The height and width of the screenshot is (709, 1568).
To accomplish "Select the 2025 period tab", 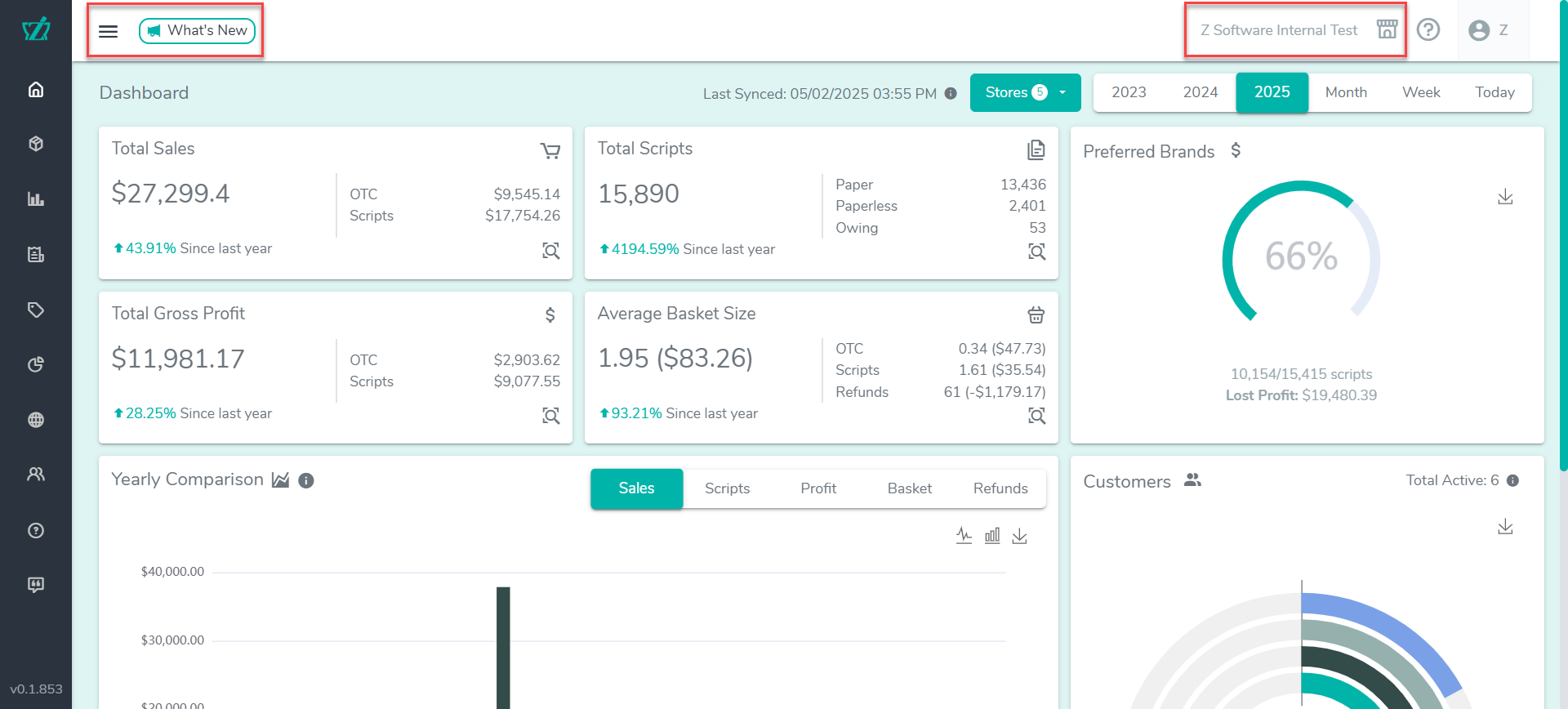I will pyautogui.click(x=1272, y=92).
